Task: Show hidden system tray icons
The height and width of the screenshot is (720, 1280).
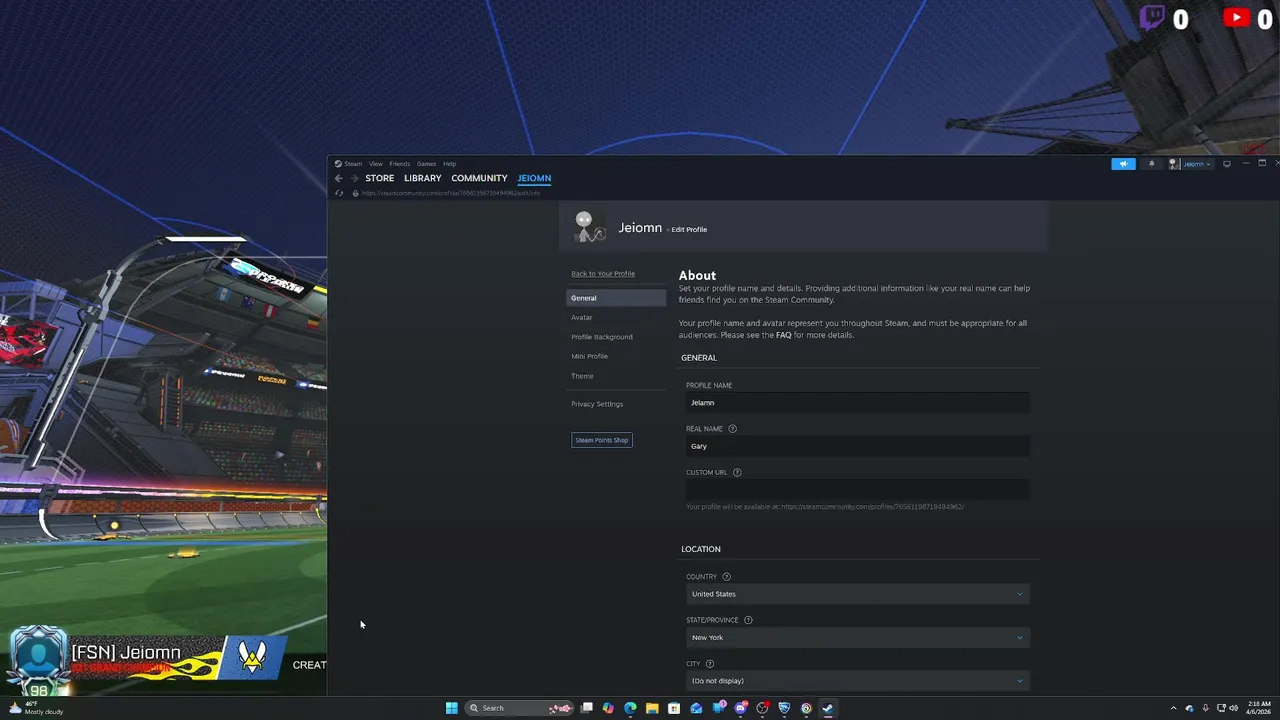Action: click(1175, 708)
